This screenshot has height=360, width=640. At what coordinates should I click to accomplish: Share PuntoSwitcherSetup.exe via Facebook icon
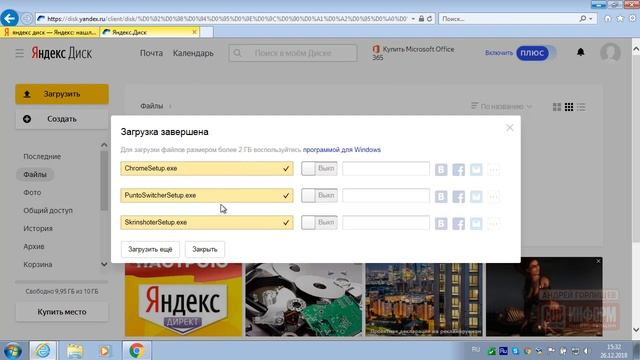coord(458,196)
